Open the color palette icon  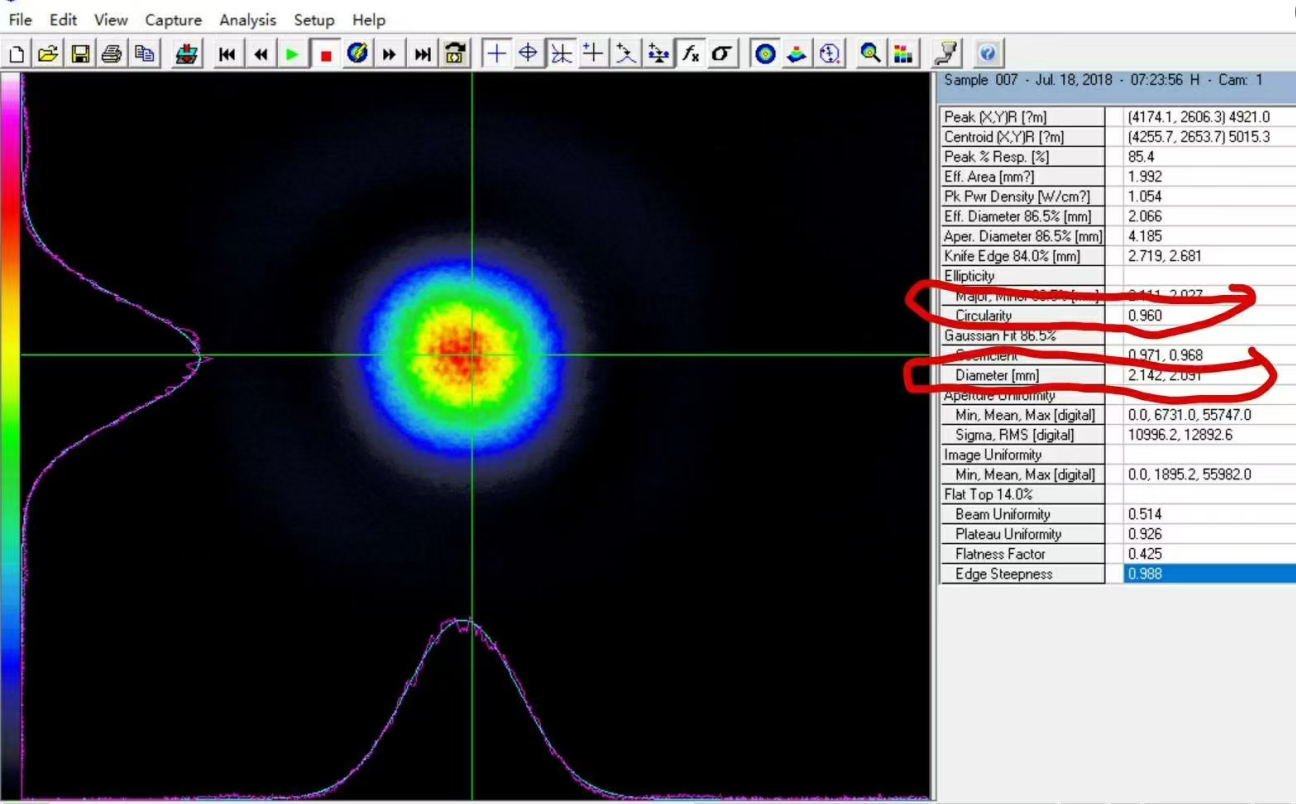pyautogui.click(x=902, y=54)
